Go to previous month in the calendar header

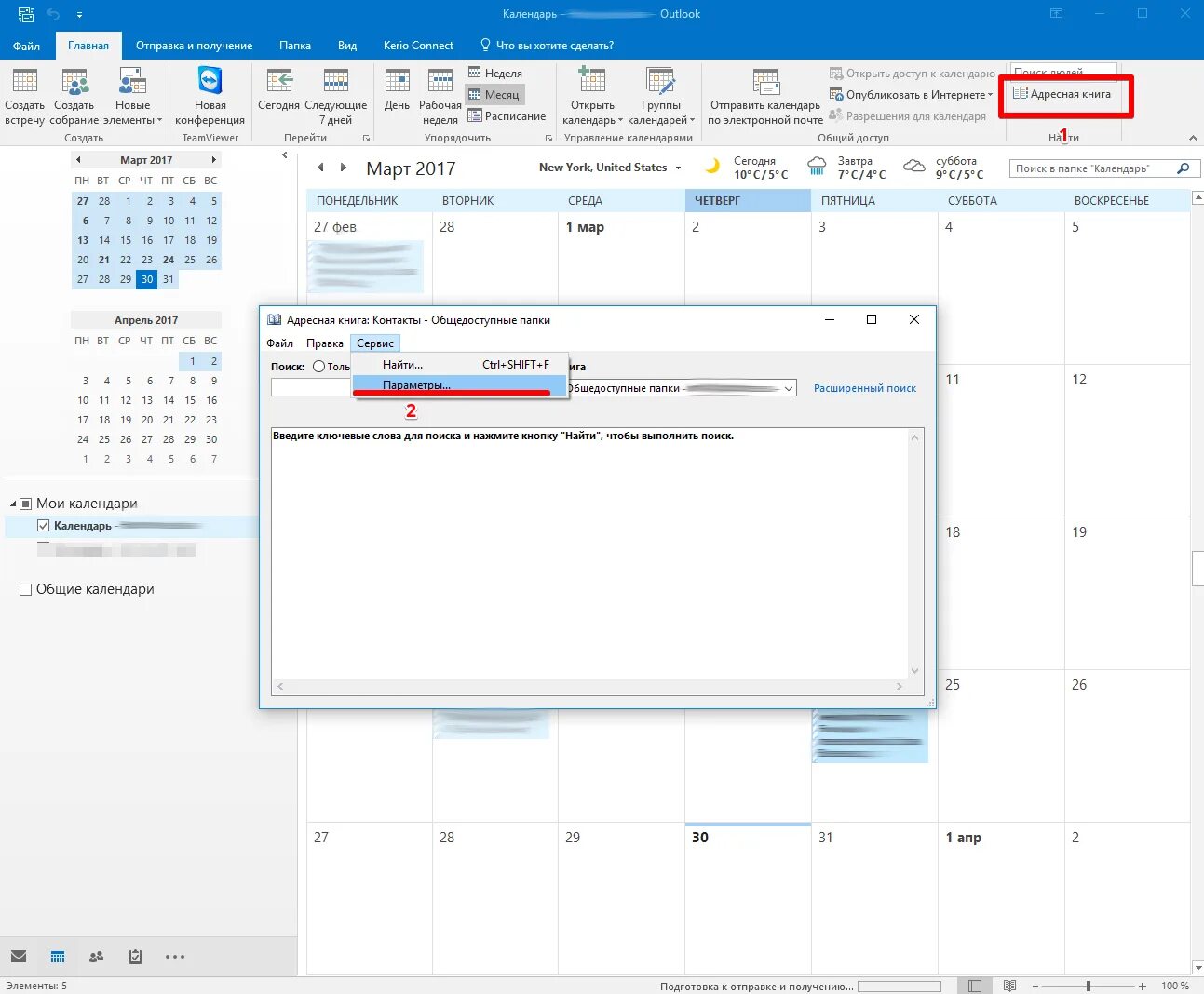pyautogui.click(x=320, y=168)
